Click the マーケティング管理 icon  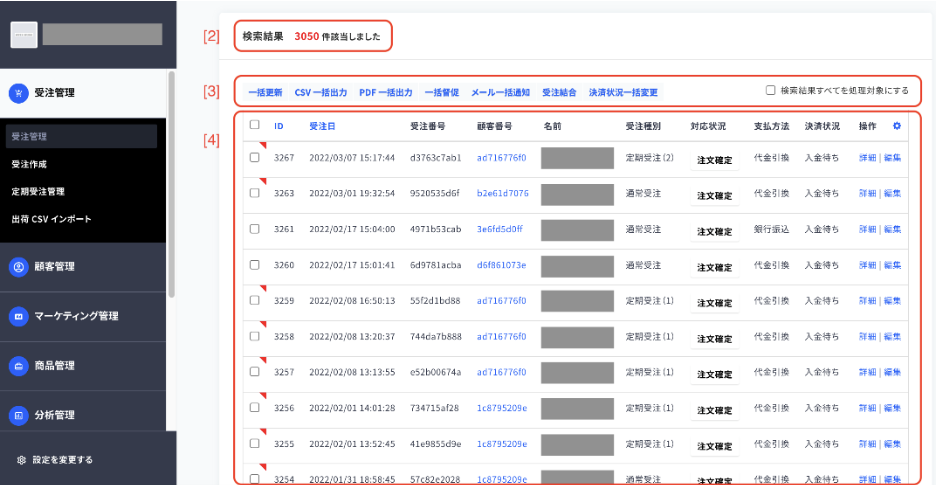pos(19,317)
